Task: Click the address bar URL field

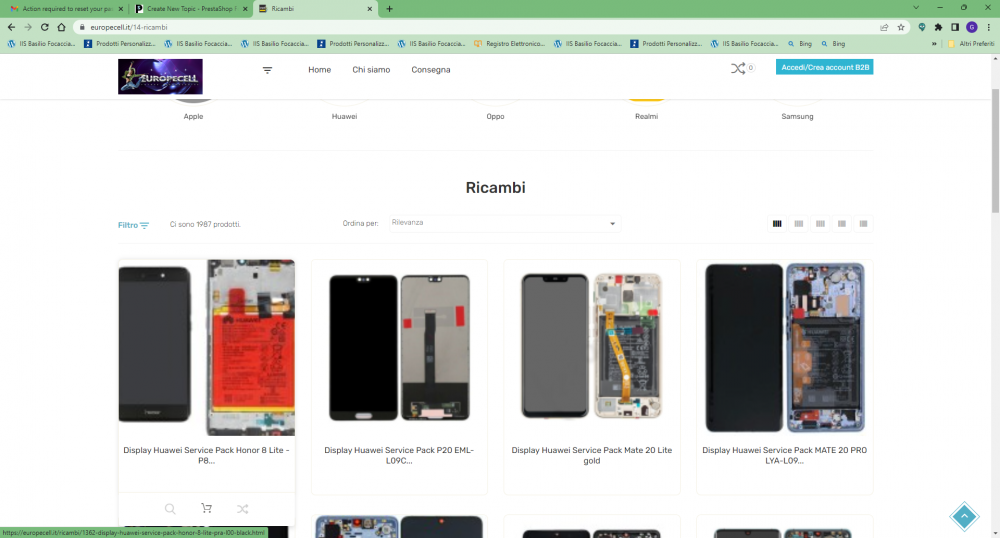Action: click(x=478, y=27)
